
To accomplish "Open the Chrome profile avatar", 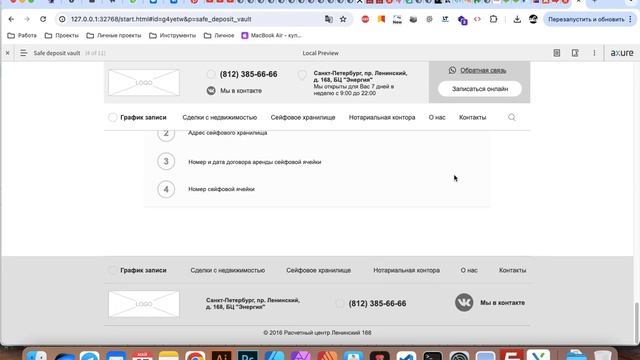I will point(533,19).
